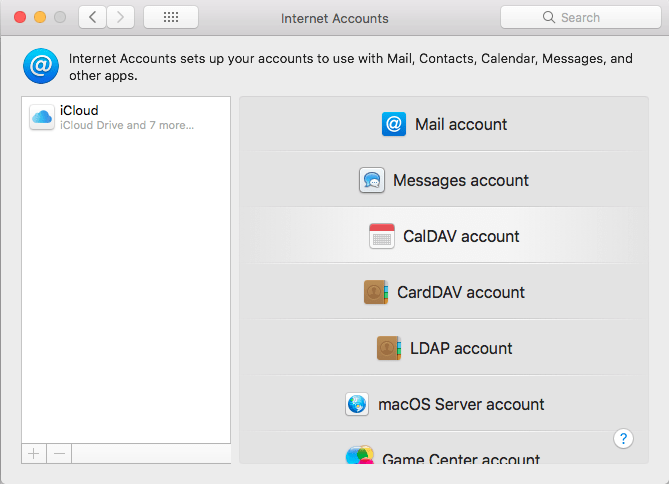Image resolution: width=669 pixels, height=484 pixels.
Task: Add an account with the plus button
Action: (x=34, y=453)
